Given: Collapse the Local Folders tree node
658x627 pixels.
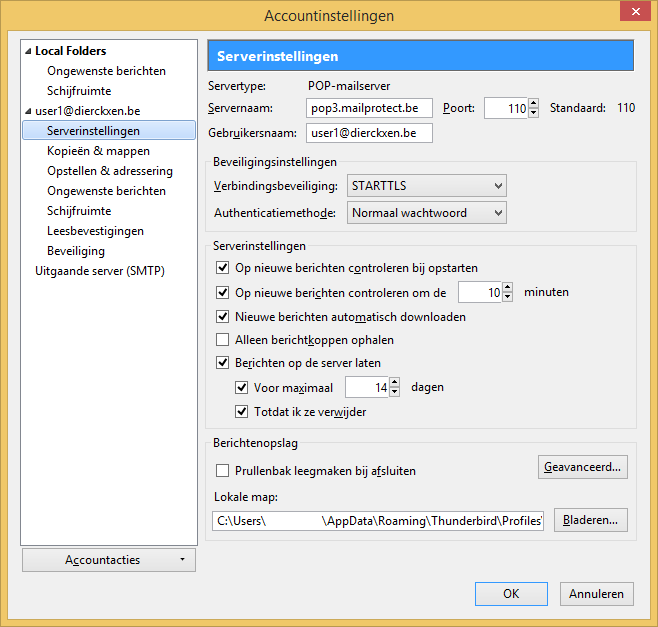Looking at the screenshot, I should coord(28,51).
